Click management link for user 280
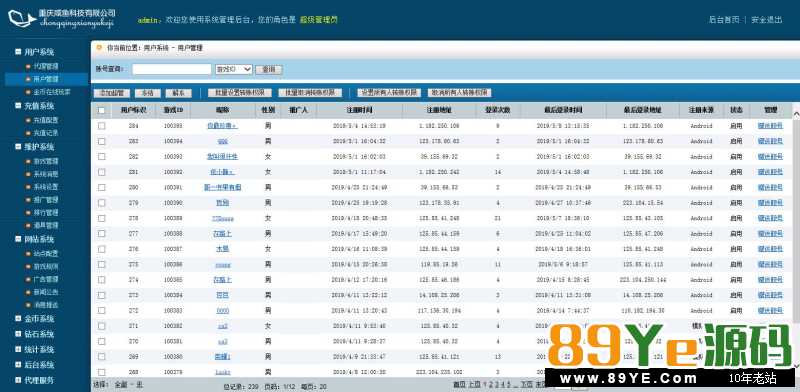800x392 pixels. coord(770,187)
